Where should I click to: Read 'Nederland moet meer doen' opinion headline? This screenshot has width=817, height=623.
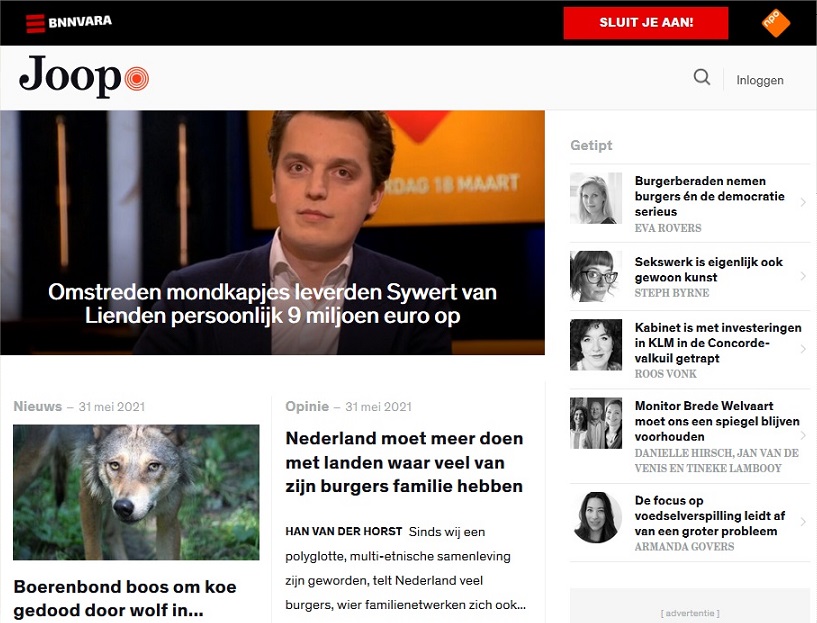pyautogui.click(x=404, y=462)
